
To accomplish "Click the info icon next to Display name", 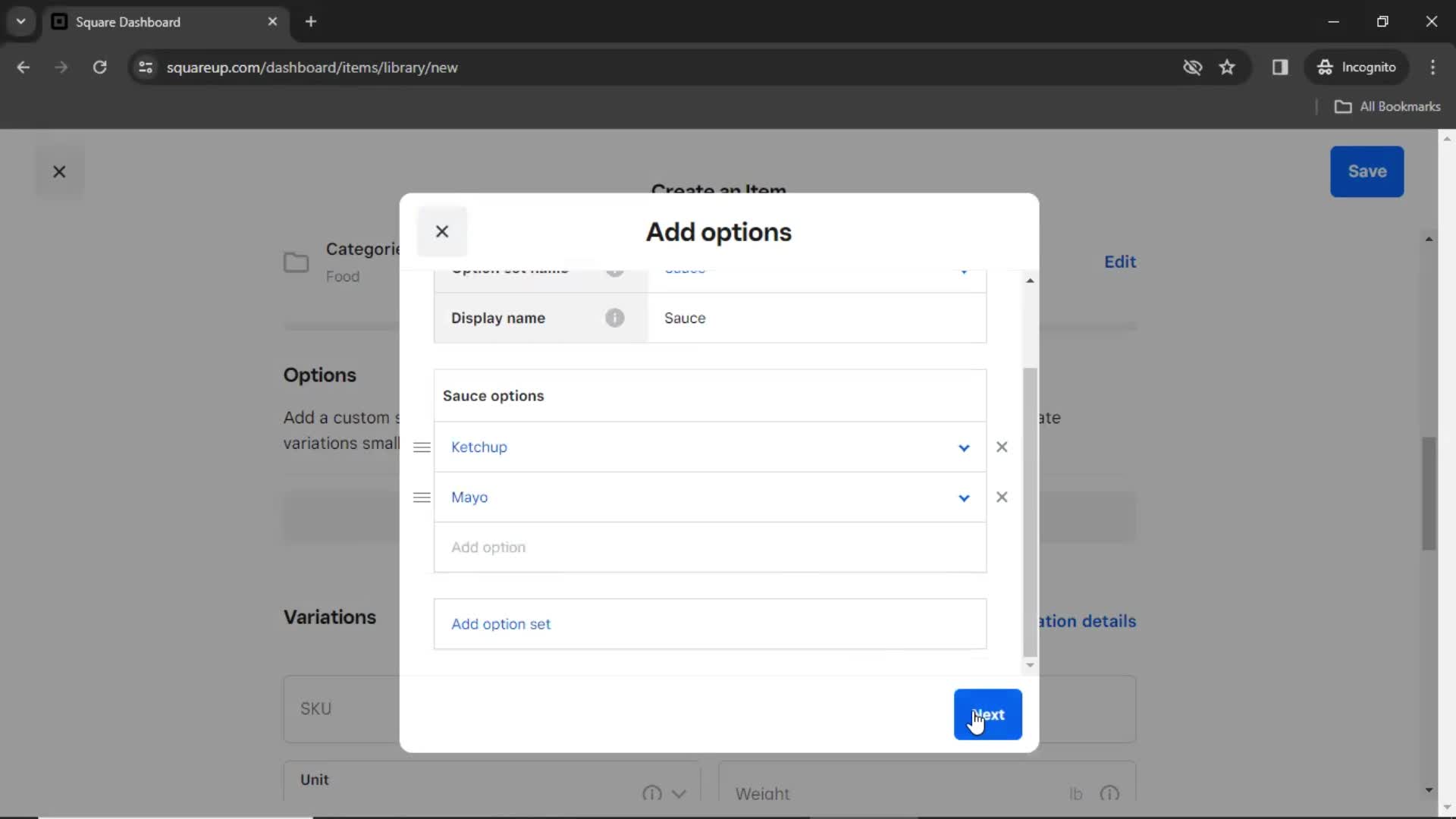I will click(615, 318).
